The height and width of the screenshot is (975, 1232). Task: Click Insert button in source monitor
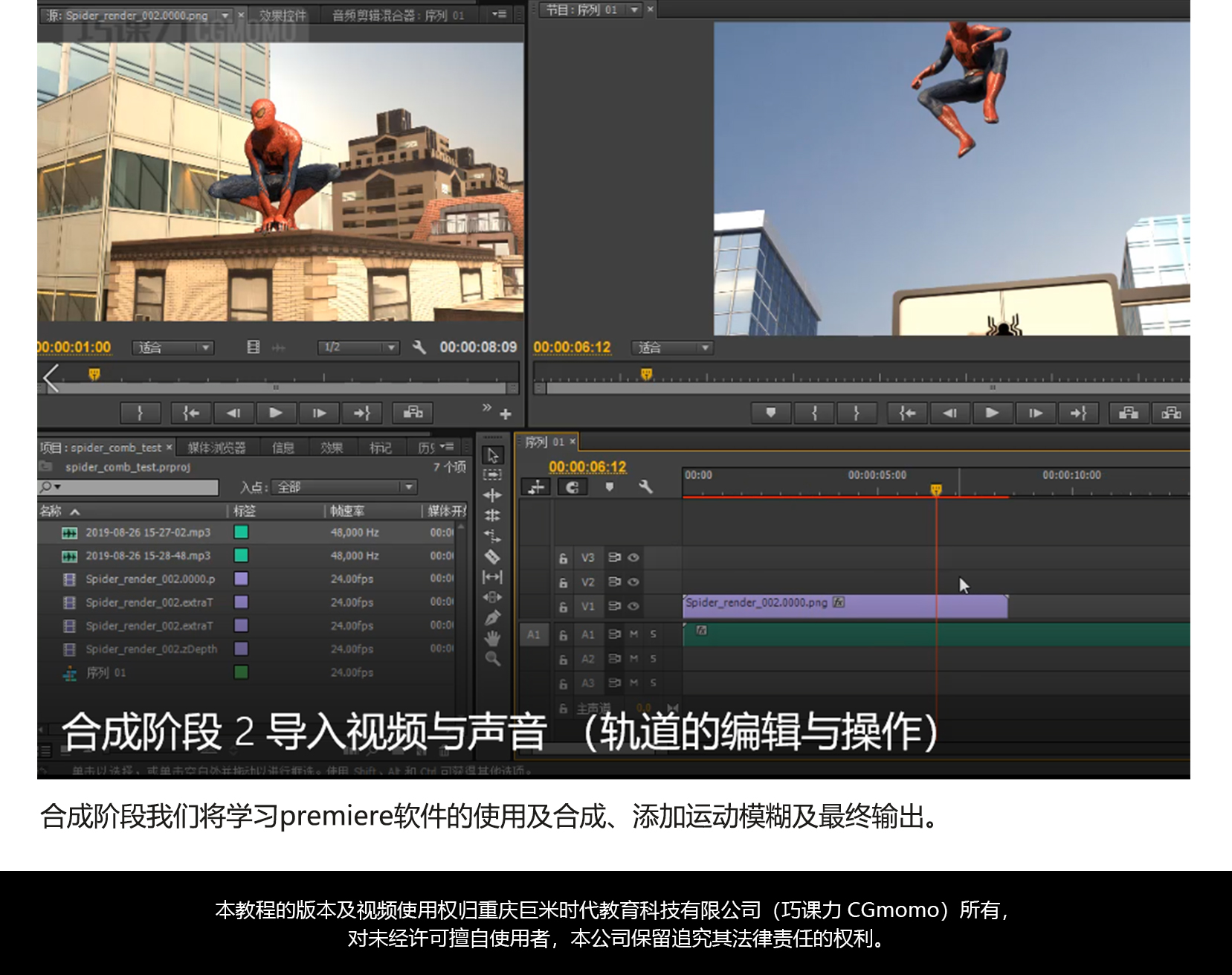point(413,413)
